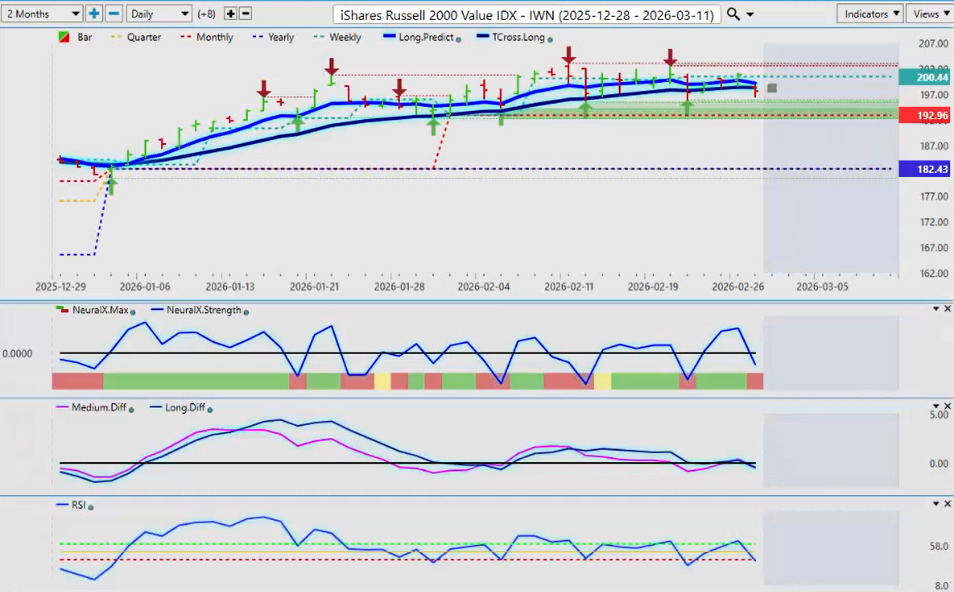Click the symbol search magnifier icon
This screenshot has height=592, width=954.
(x=734, y=14)
